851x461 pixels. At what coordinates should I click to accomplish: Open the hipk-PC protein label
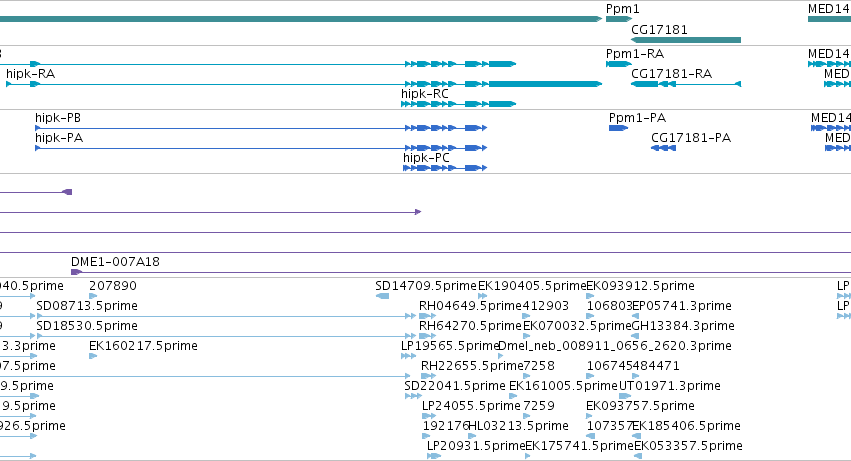(426, 157)
